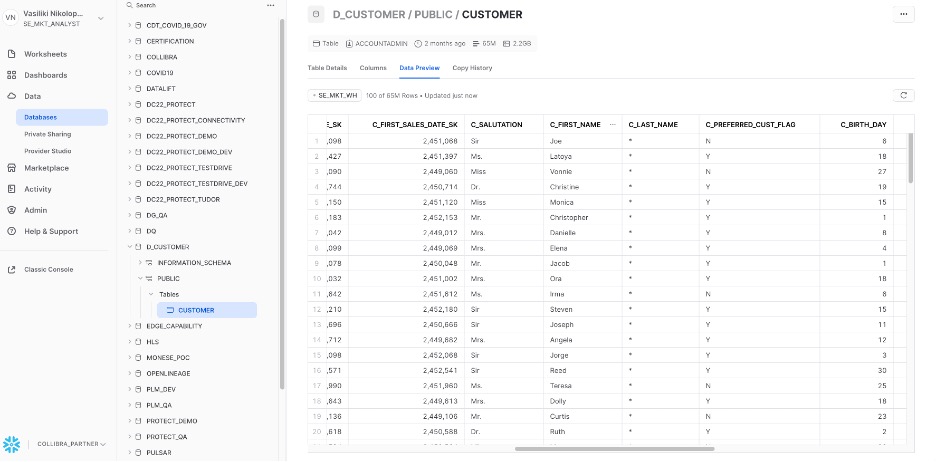Collapse the PUBLIC schema node
Viewport: 936px width, 462px height.
pyautogui.click(x=141, y=279)
